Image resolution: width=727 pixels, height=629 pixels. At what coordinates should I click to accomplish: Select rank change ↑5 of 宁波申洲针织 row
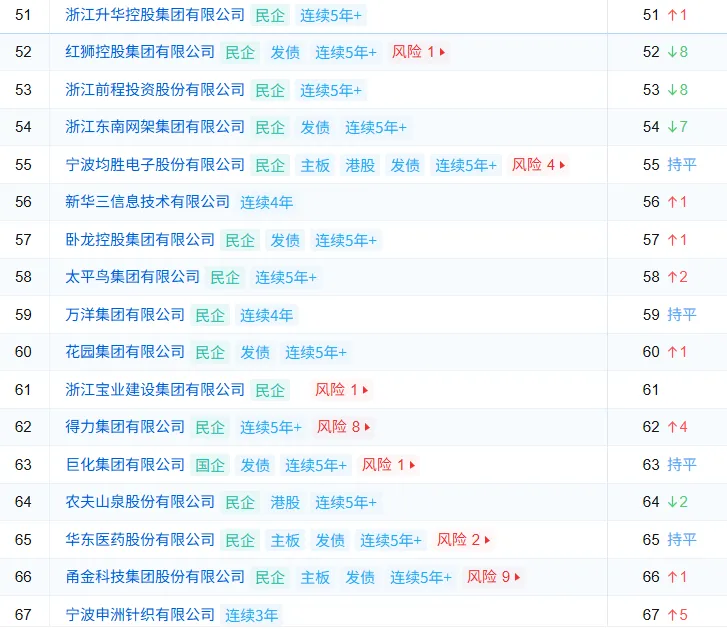(x=677, y=615)
